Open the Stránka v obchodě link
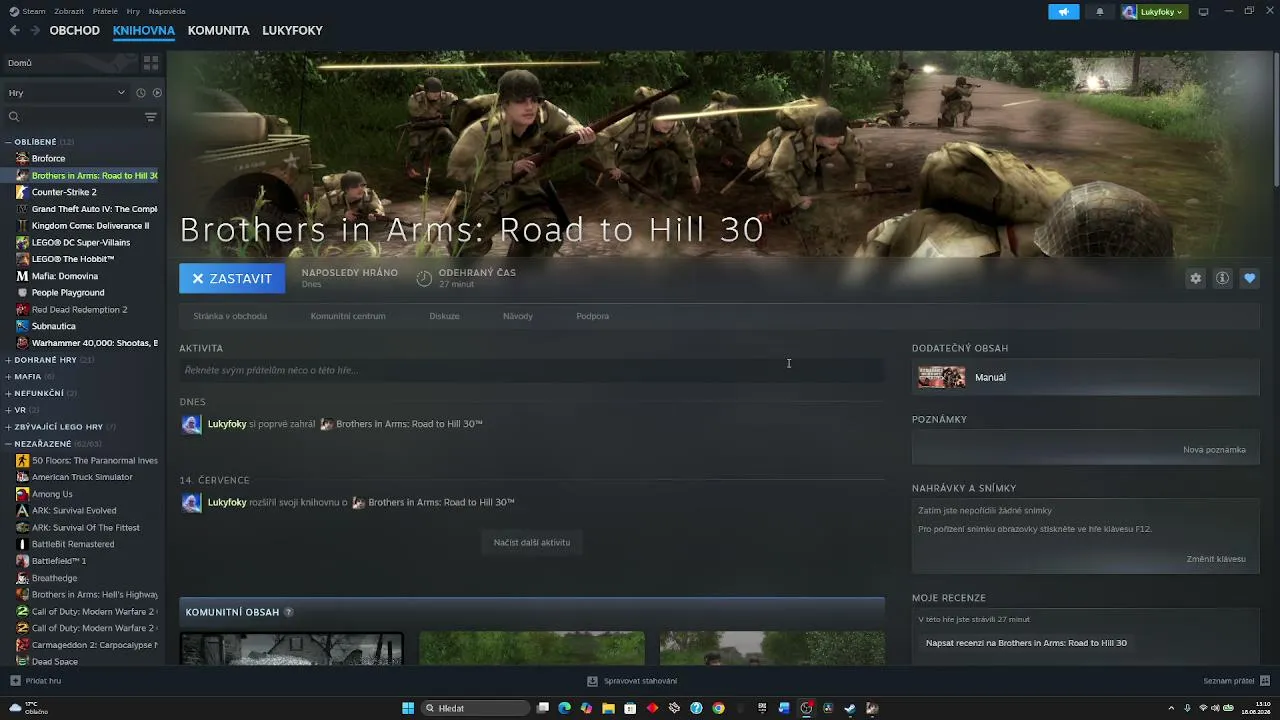The width and height of the screenshot is (1280, 720). pyautogui.click(x=230, y=316)
